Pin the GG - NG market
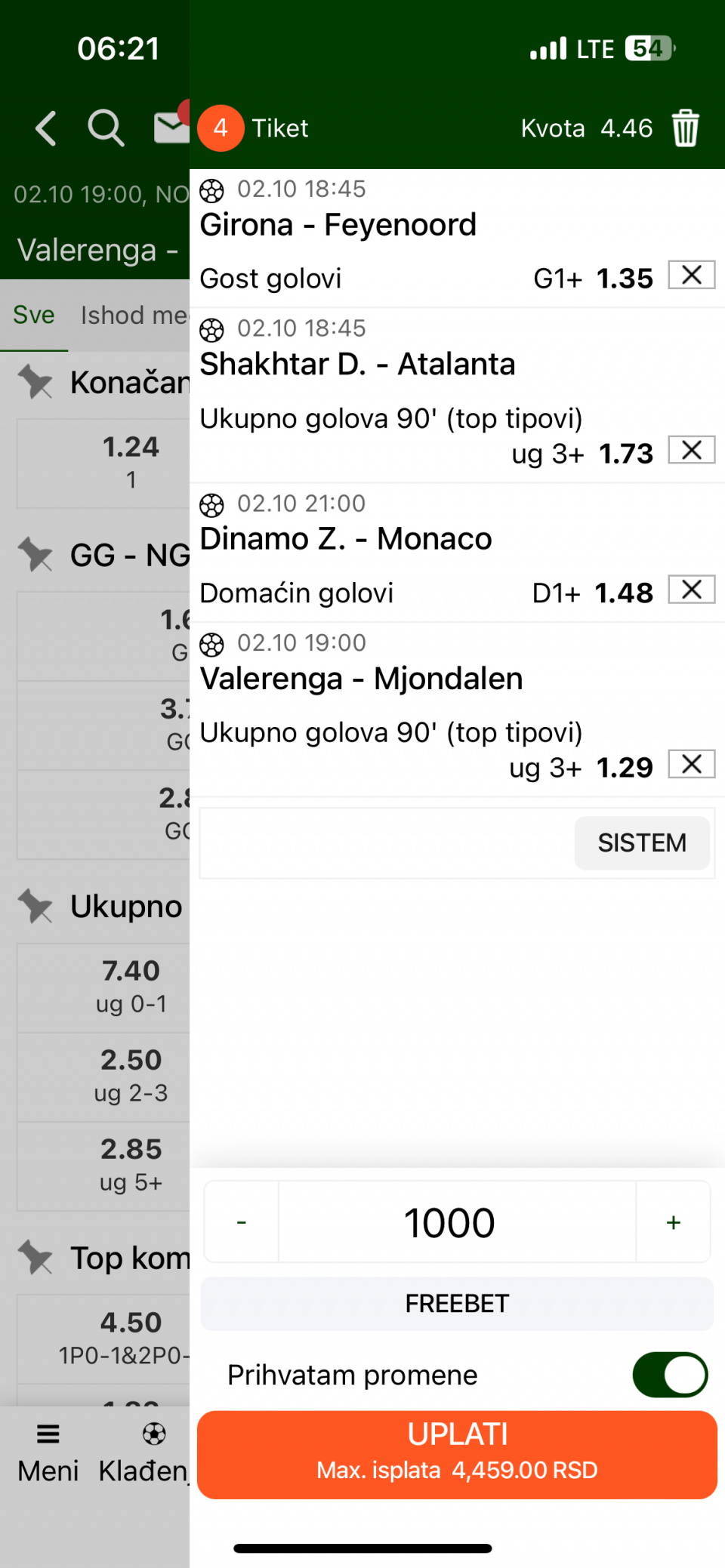This screenshot has height=1568, width=725. 35,555
